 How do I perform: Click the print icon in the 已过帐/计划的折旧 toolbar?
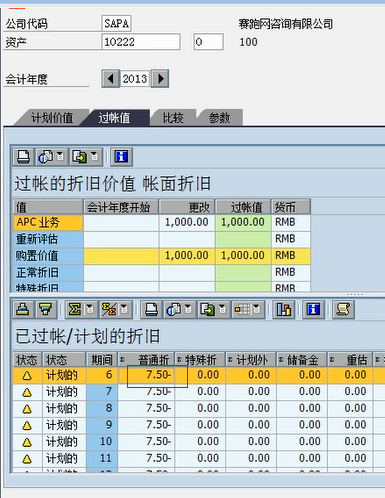152,309
